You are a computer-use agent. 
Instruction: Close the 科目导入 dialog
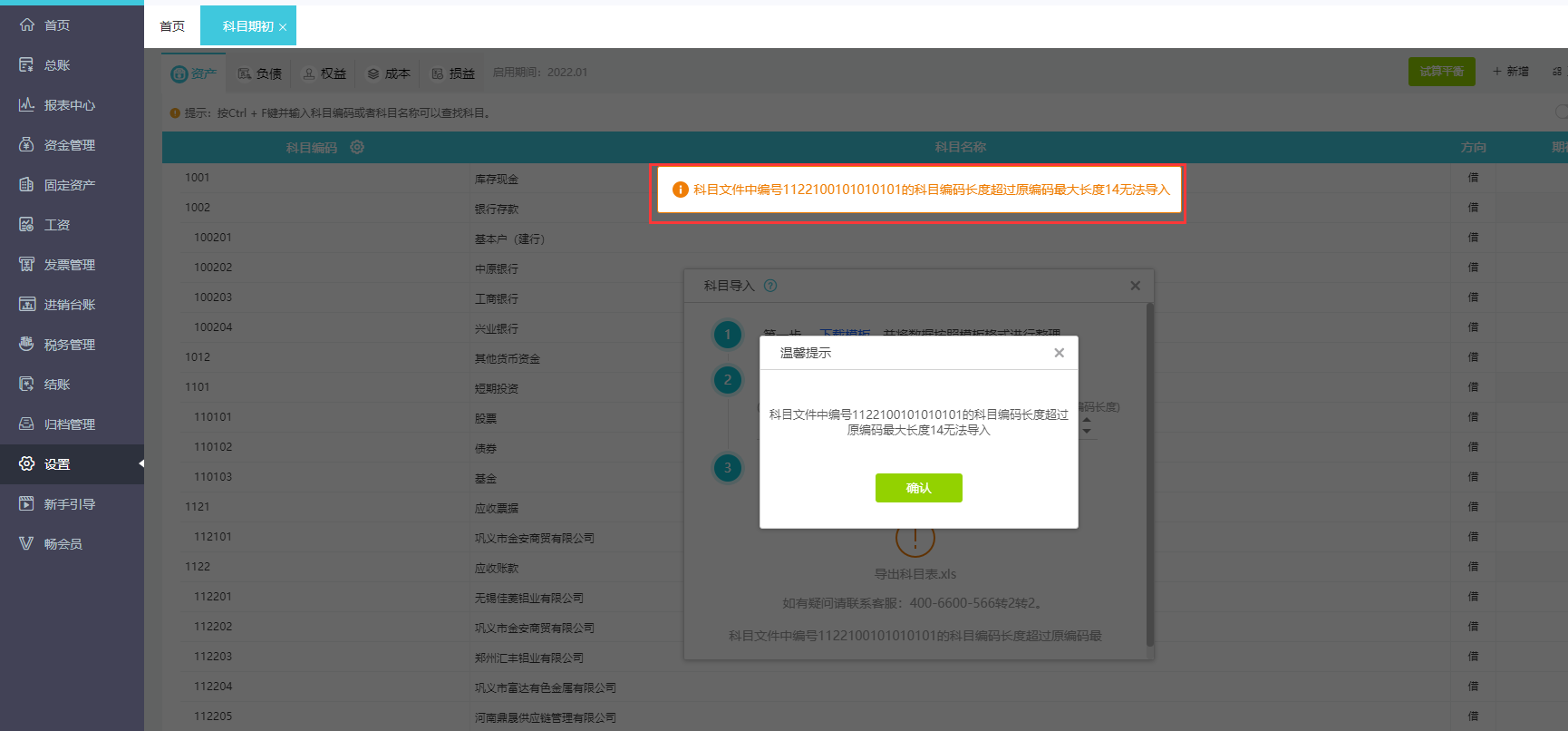[x=1135, y=286]
